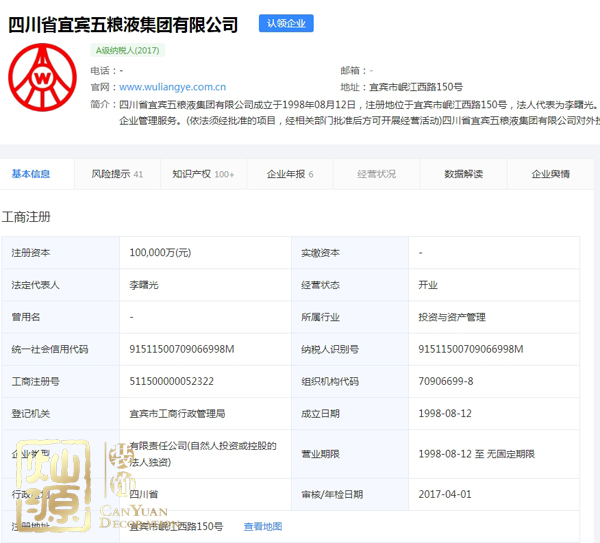600x543 pixels.
Task: Click the company title 四川省宜宾五粮液集团有限公司
Action: pos(123,25)
